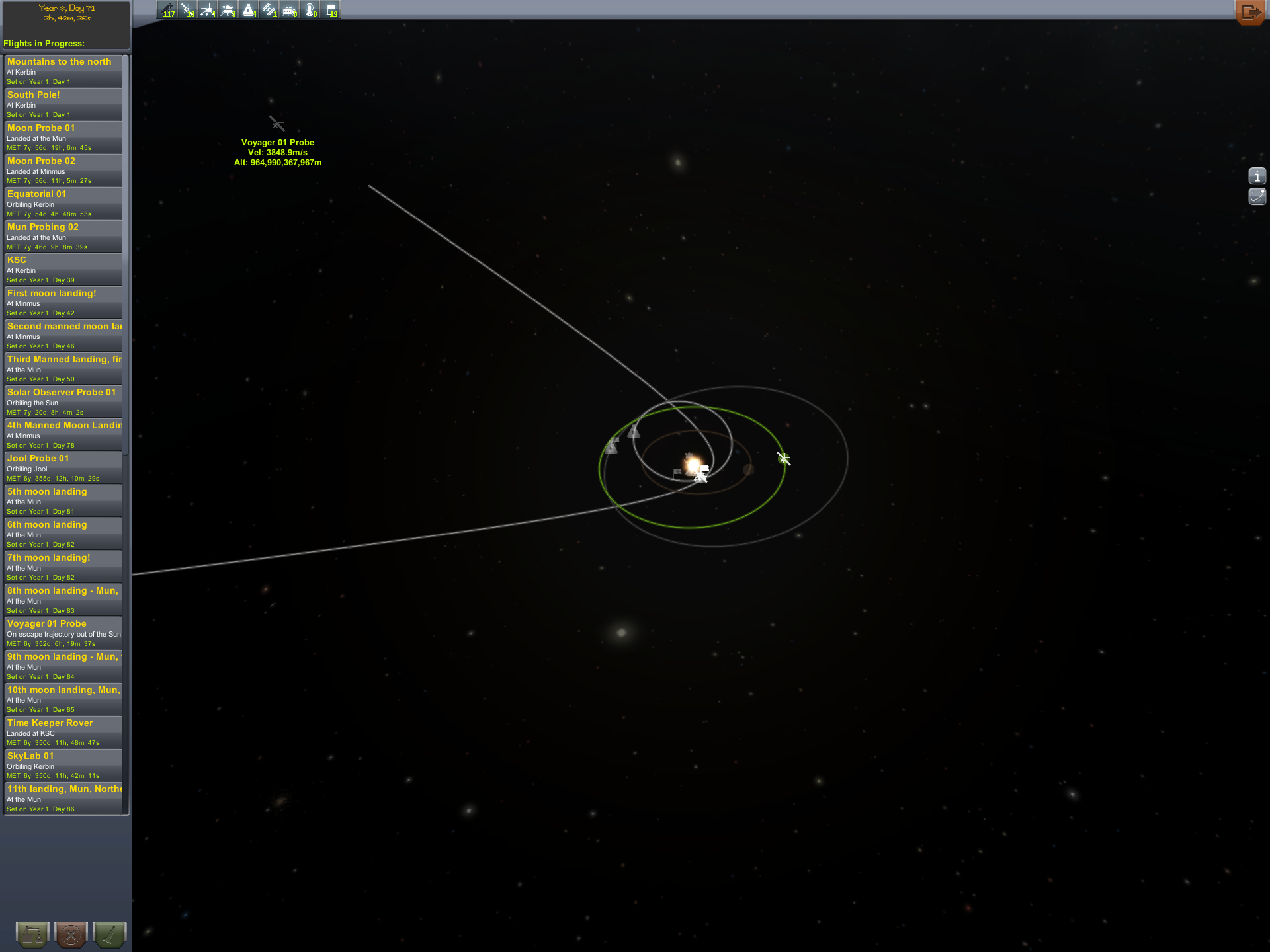Click the red Terminate vessel button
This screenshot has height=952, width=1270.
(71, 934)
